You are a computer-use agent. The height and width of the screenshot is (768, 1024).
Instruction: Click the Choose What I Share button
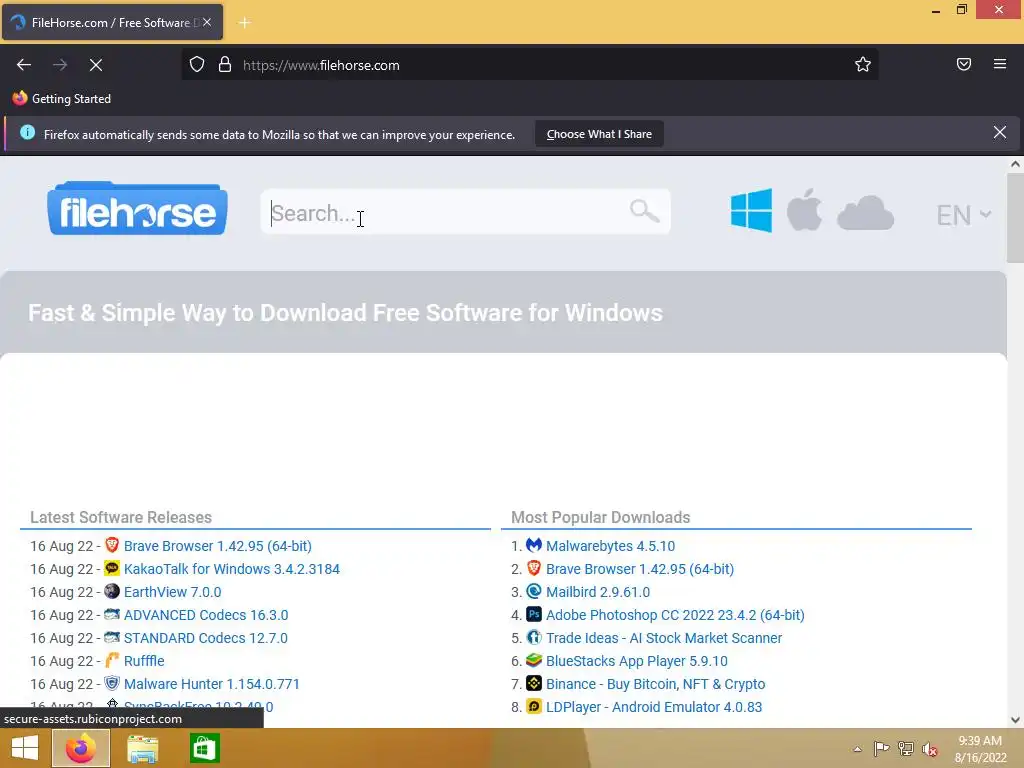coord(599,134)
